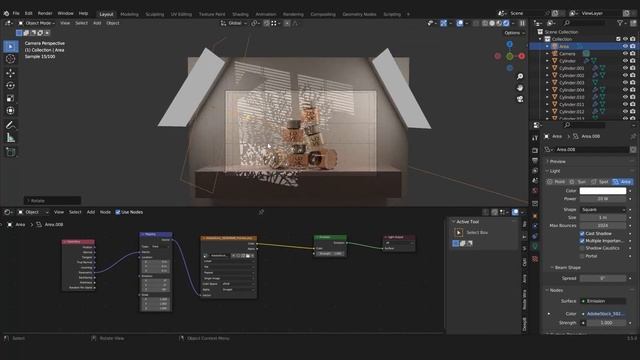Screen dimensions: 640x360
Task: Click the red X axis gizmo circle
Action: tap(522, 56)
